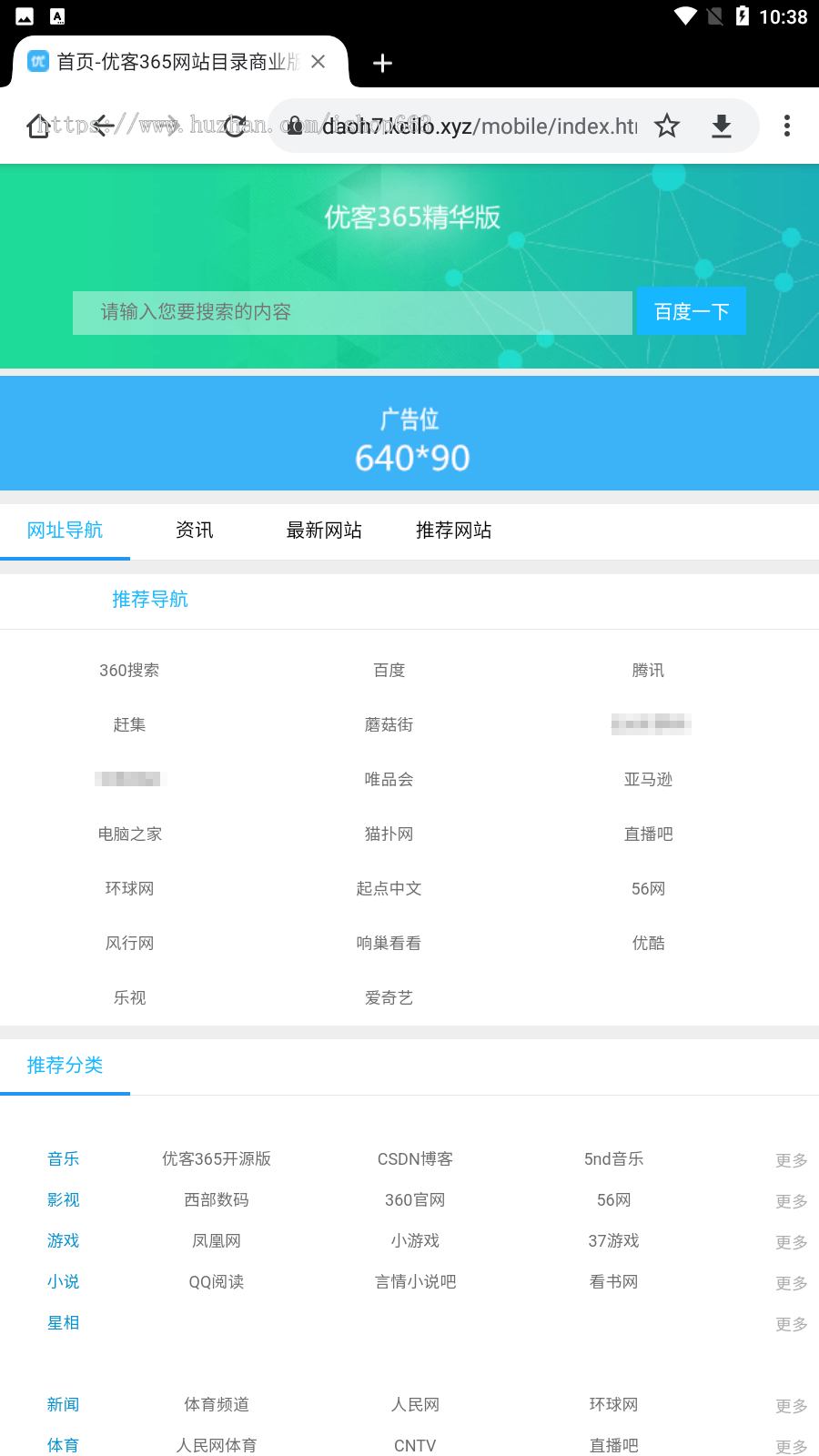Open the 体育 category

point(64,1446)
